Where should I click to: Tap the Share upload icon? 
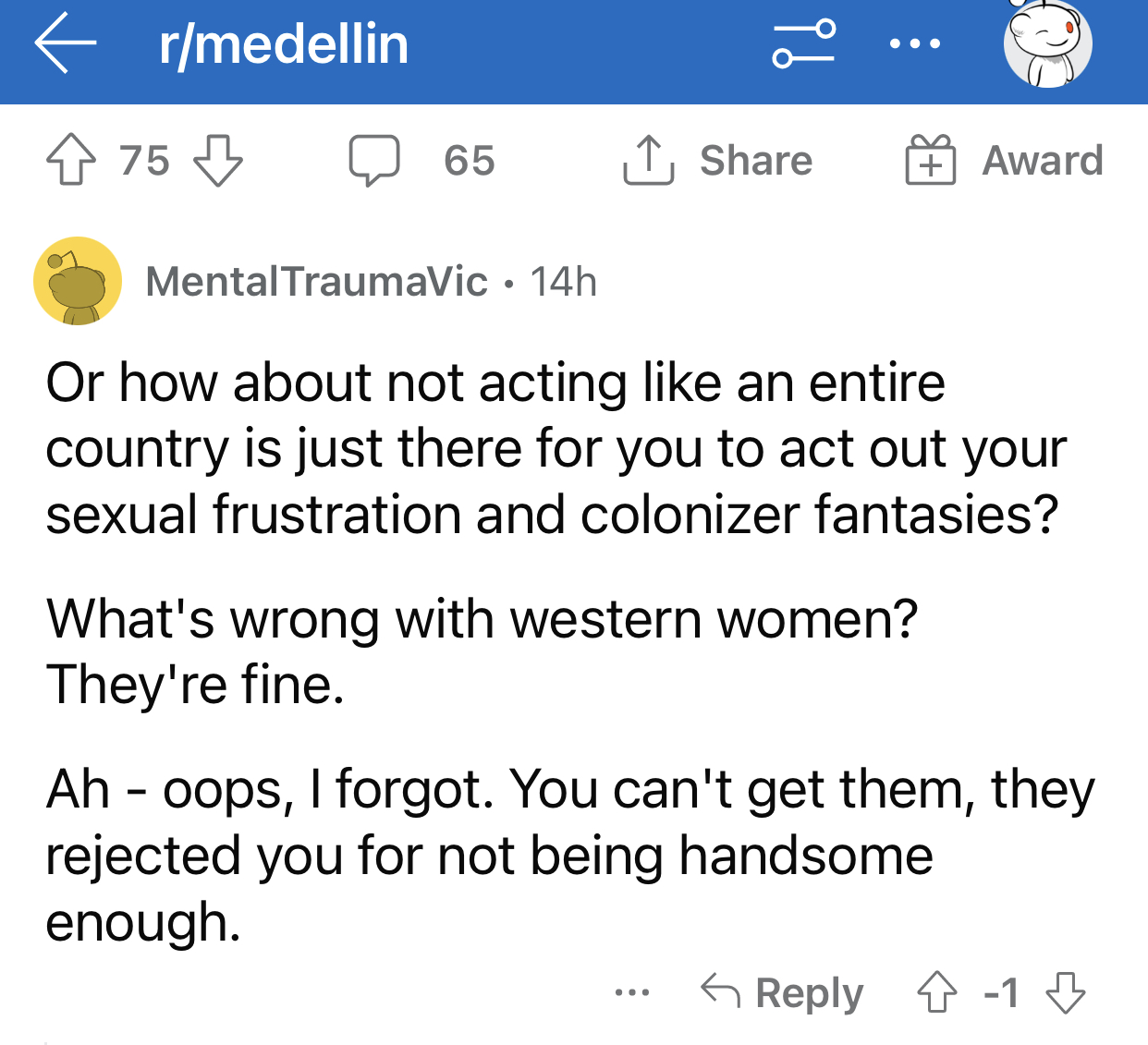648,160
